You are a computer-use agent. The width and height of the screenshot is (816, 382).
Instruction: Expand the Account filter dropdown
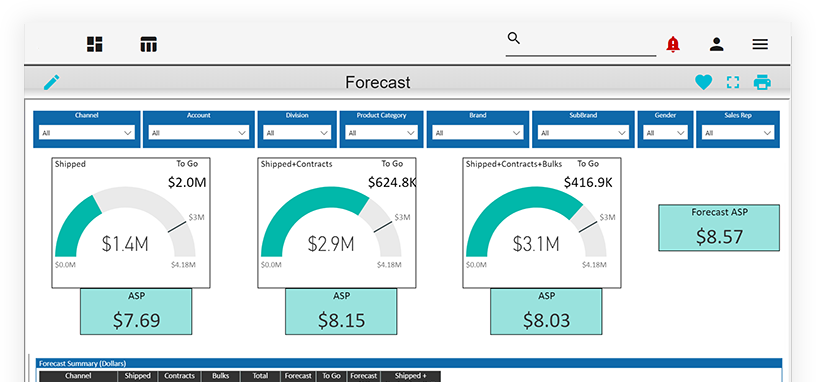click(199, 133)
